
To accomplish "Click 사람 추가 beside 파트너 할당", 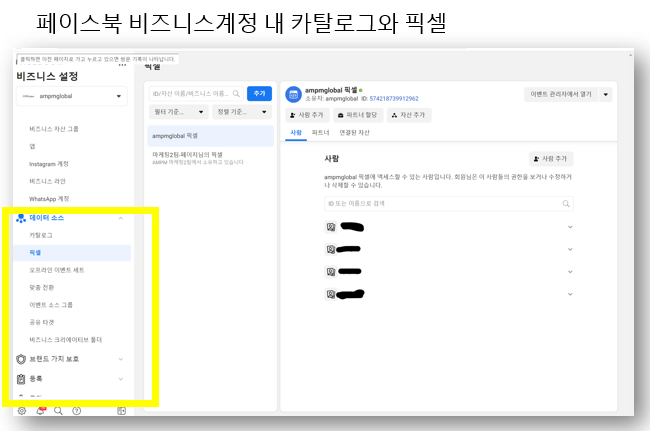I will 307,115.
